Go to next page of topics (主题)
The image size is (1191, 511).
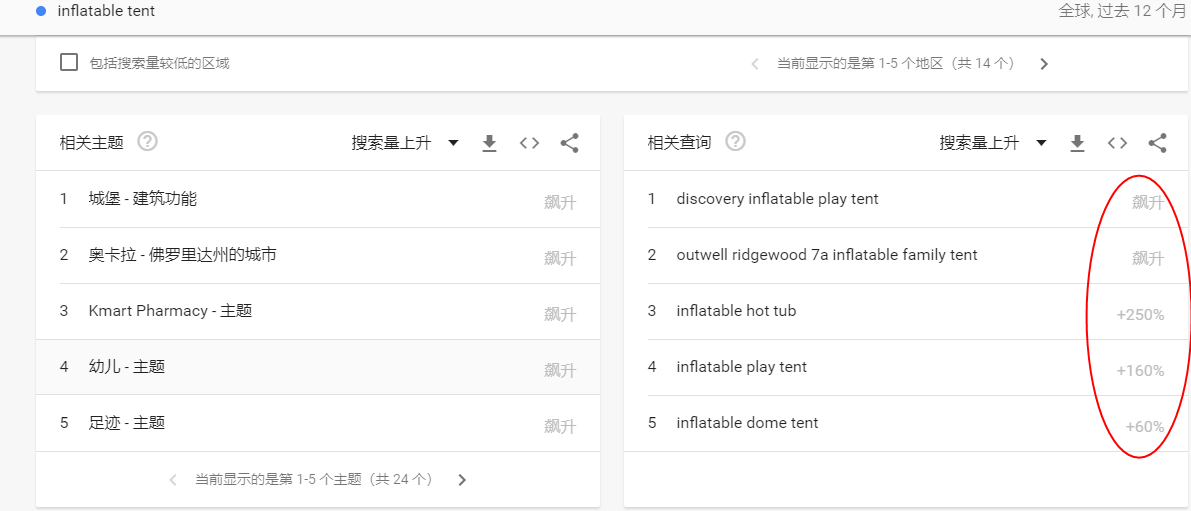click(x=462, y=480)
